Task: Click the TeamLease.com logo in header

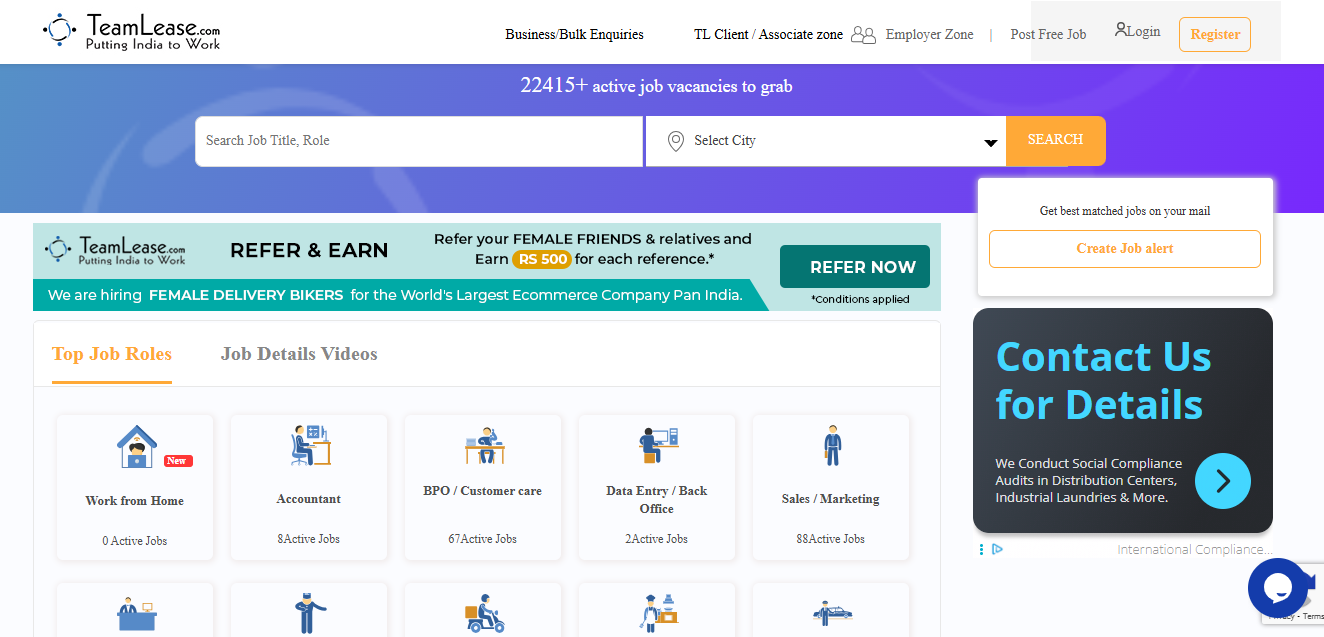Action: pos(132,31)
